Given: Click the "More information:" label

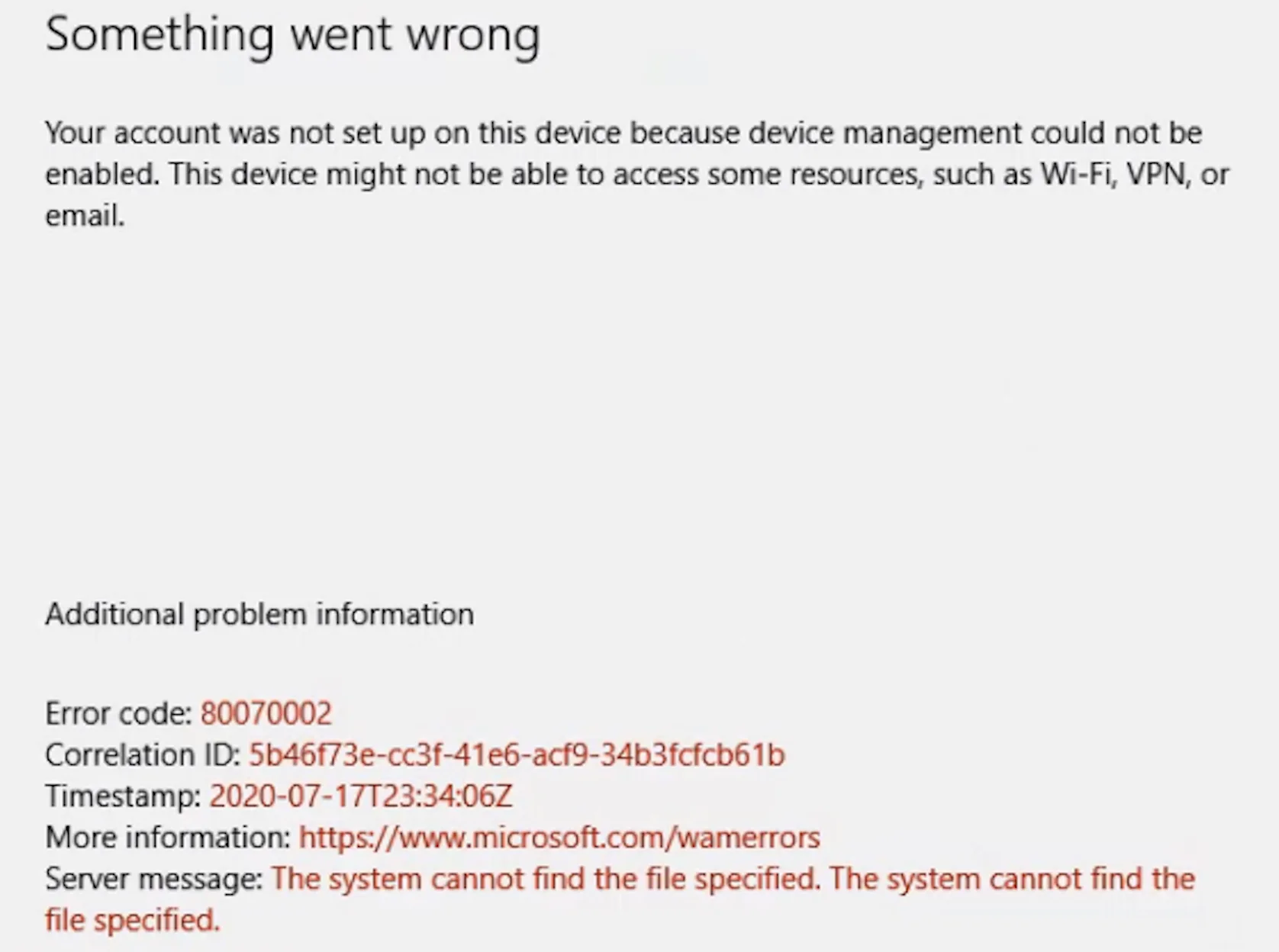Looking at the screenshot, I should (x=168, y=838).
